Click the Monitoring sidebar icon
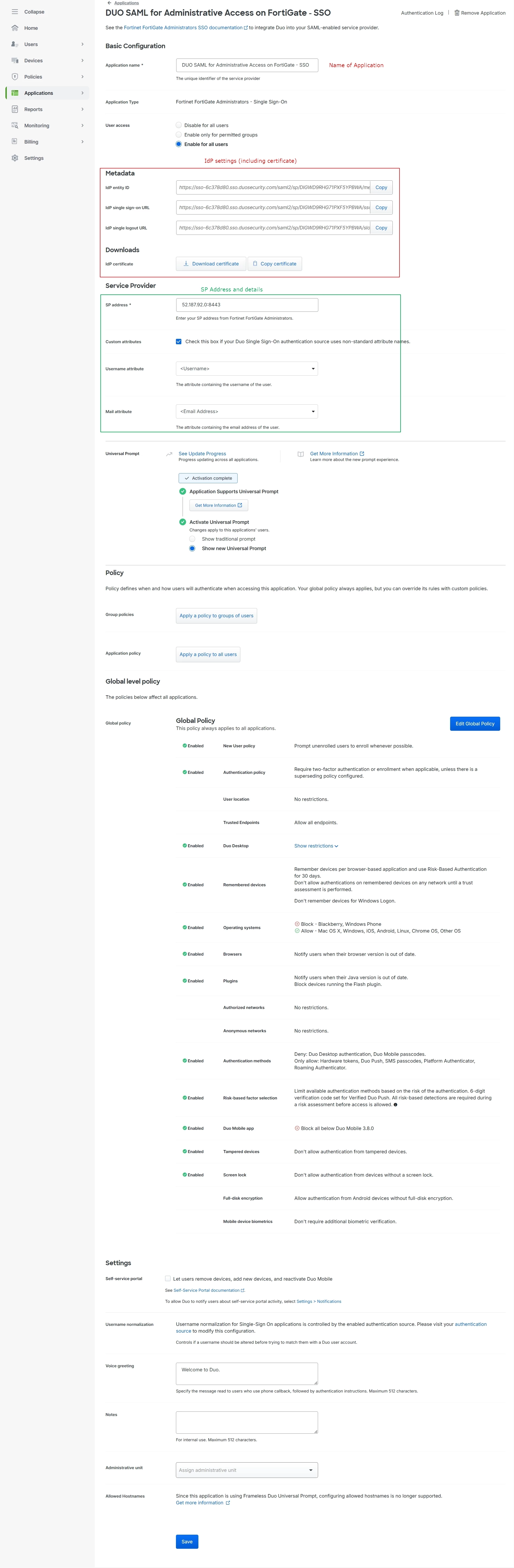This screenshot has width=514, height=1568. (15, 125)
